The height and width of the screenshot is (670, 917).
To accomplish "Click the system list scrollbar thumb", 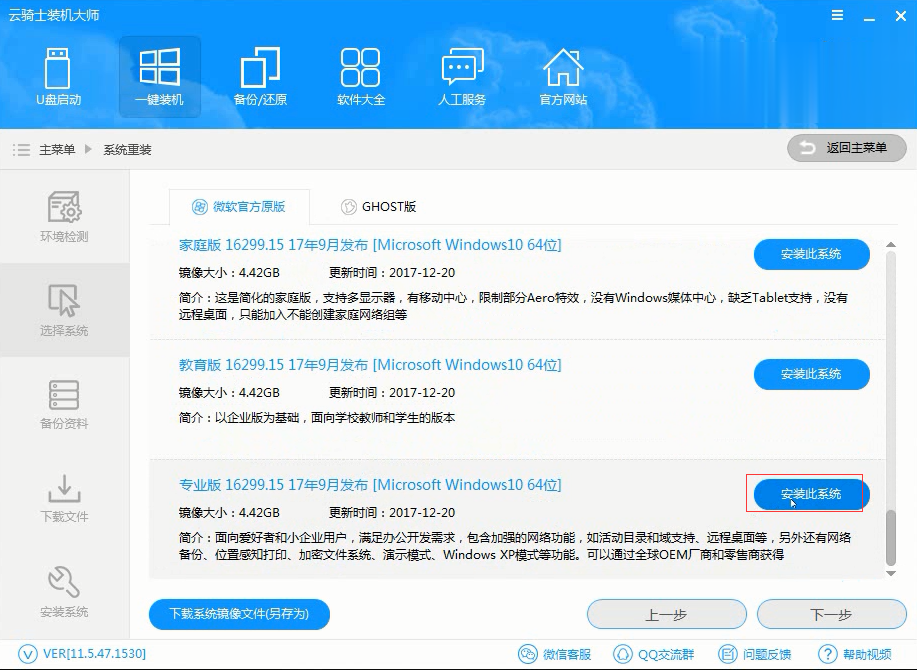I will point(891,538).
